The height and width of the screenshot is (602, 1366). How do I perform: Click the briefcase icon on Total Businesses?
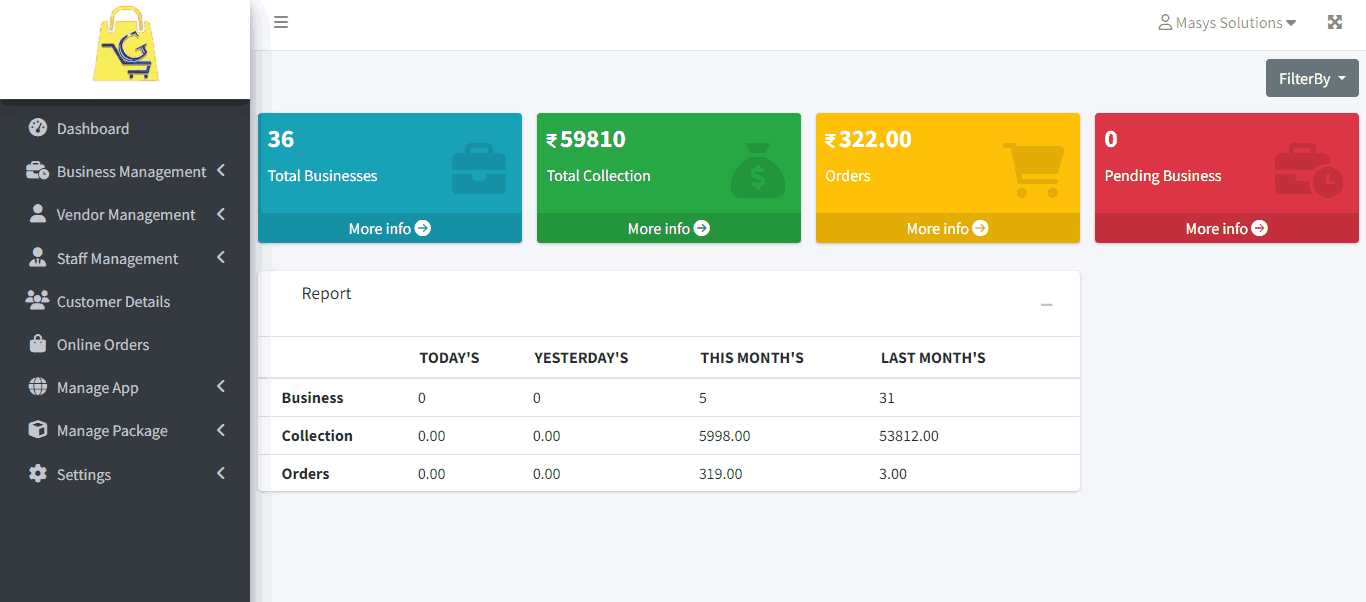(478, 169)
